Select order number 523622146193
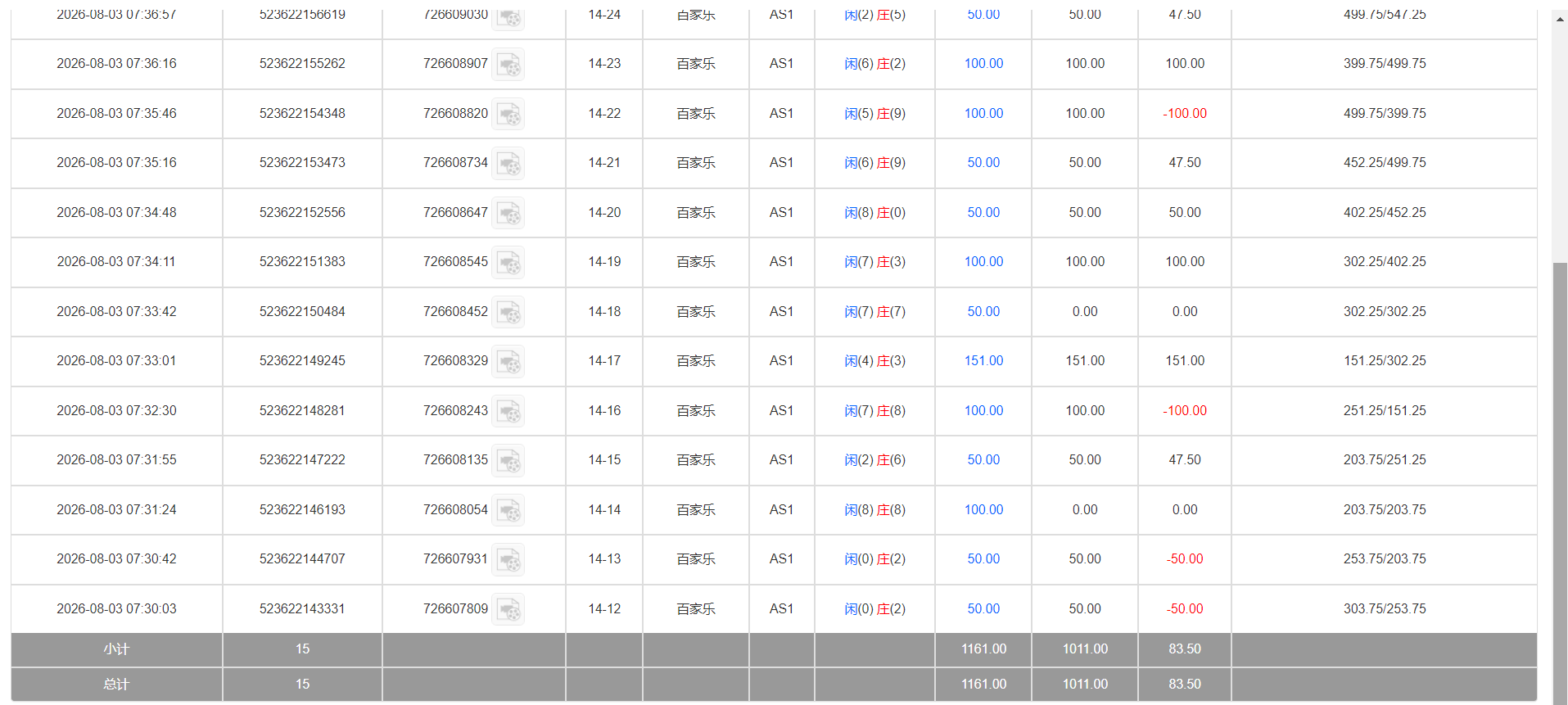 (x=302, y=510)
